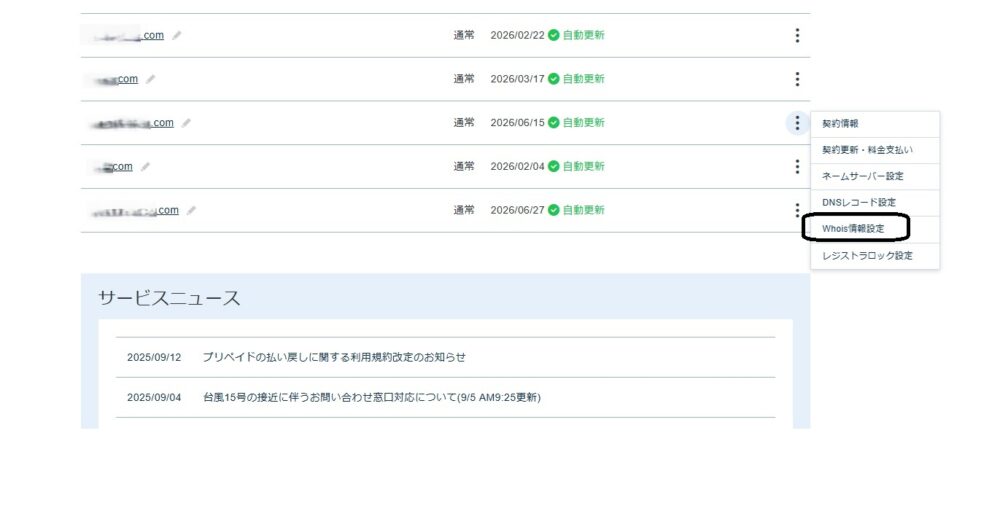Click green check icon on 2026/02/22 row
Screen dimensions: 1000x519
coord(553,35)
